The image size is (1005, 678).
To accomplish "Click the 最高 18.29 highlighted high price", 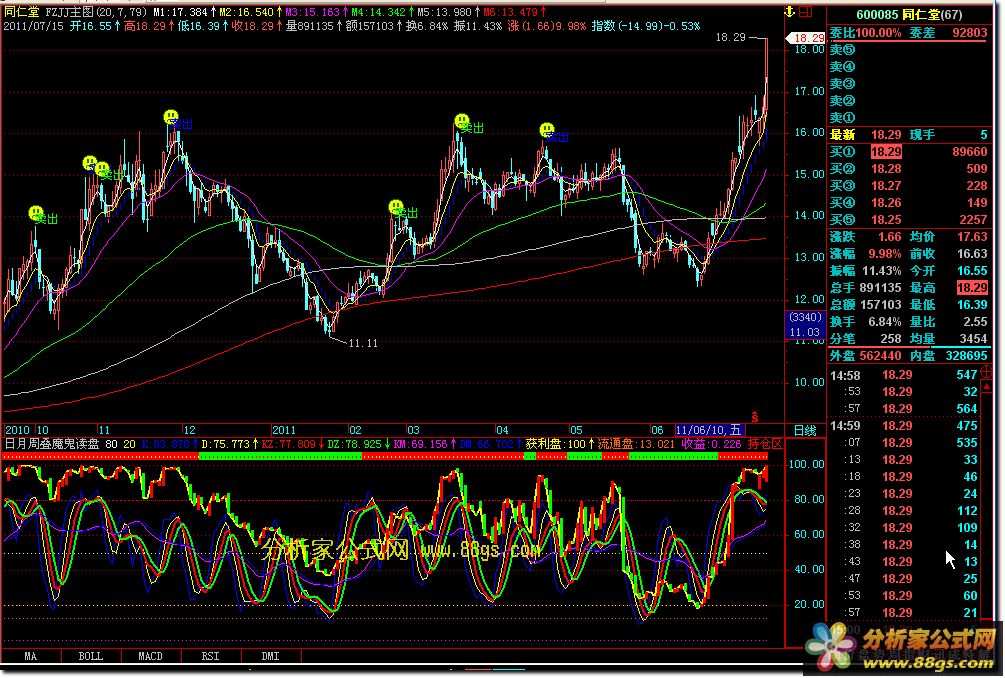I will point(972,288).
